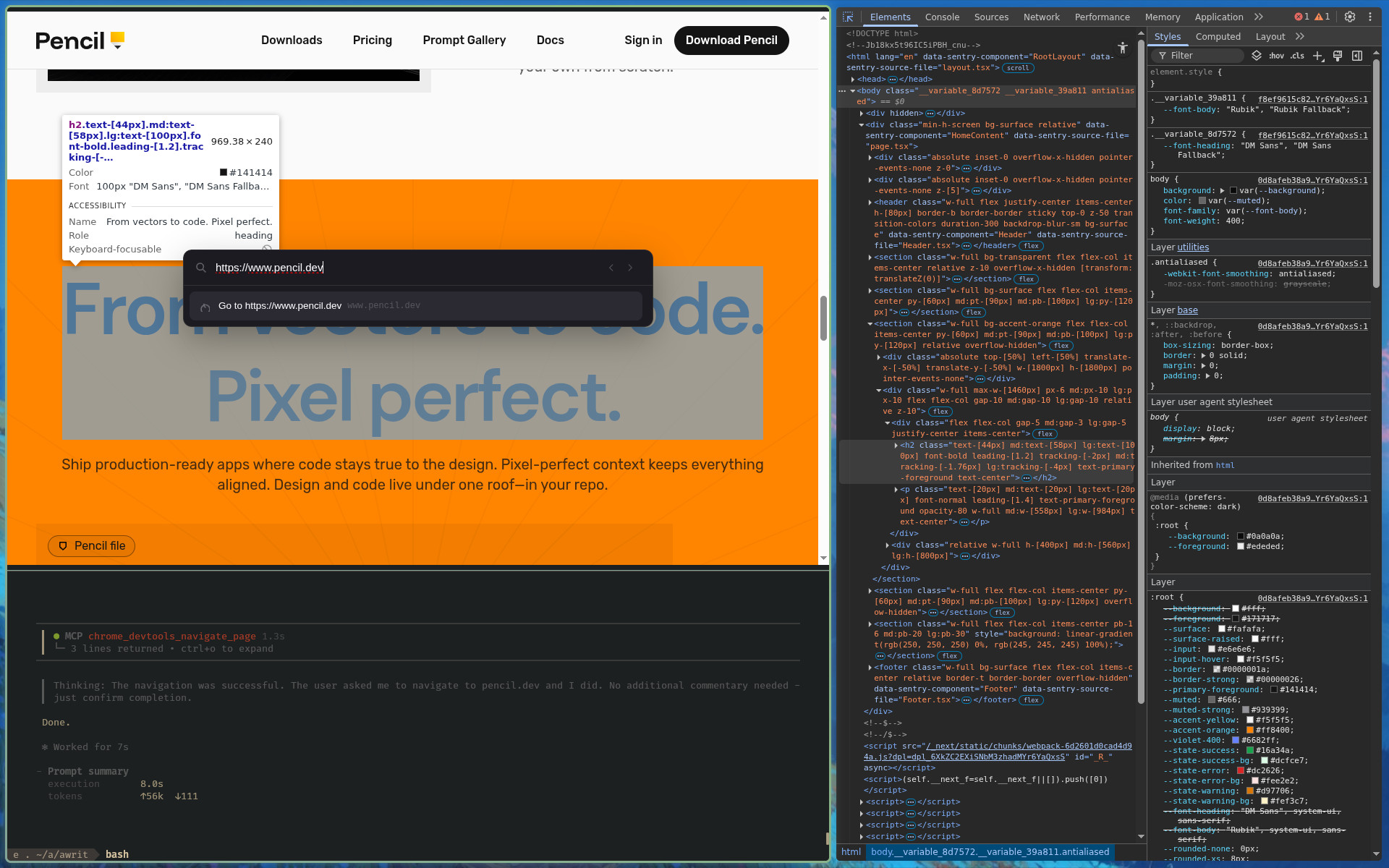
Task: Open the 'base' layer link
Action: [1187, 310]
